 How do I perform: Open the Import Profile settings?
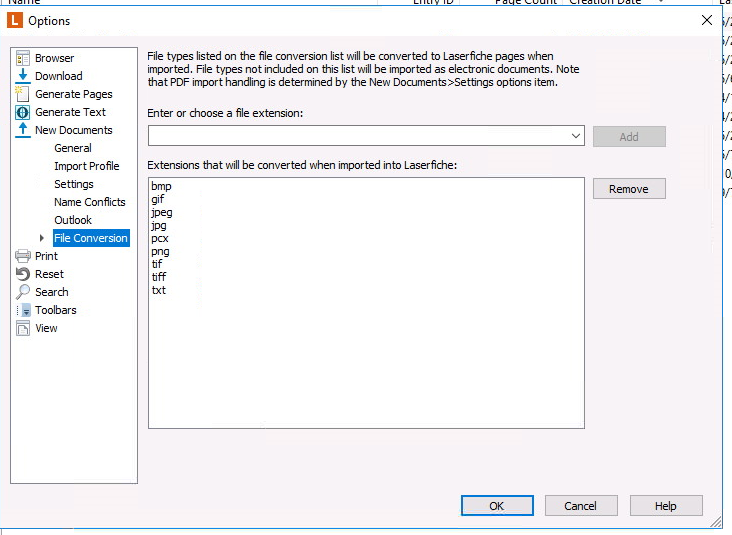[x=86, y=166]
